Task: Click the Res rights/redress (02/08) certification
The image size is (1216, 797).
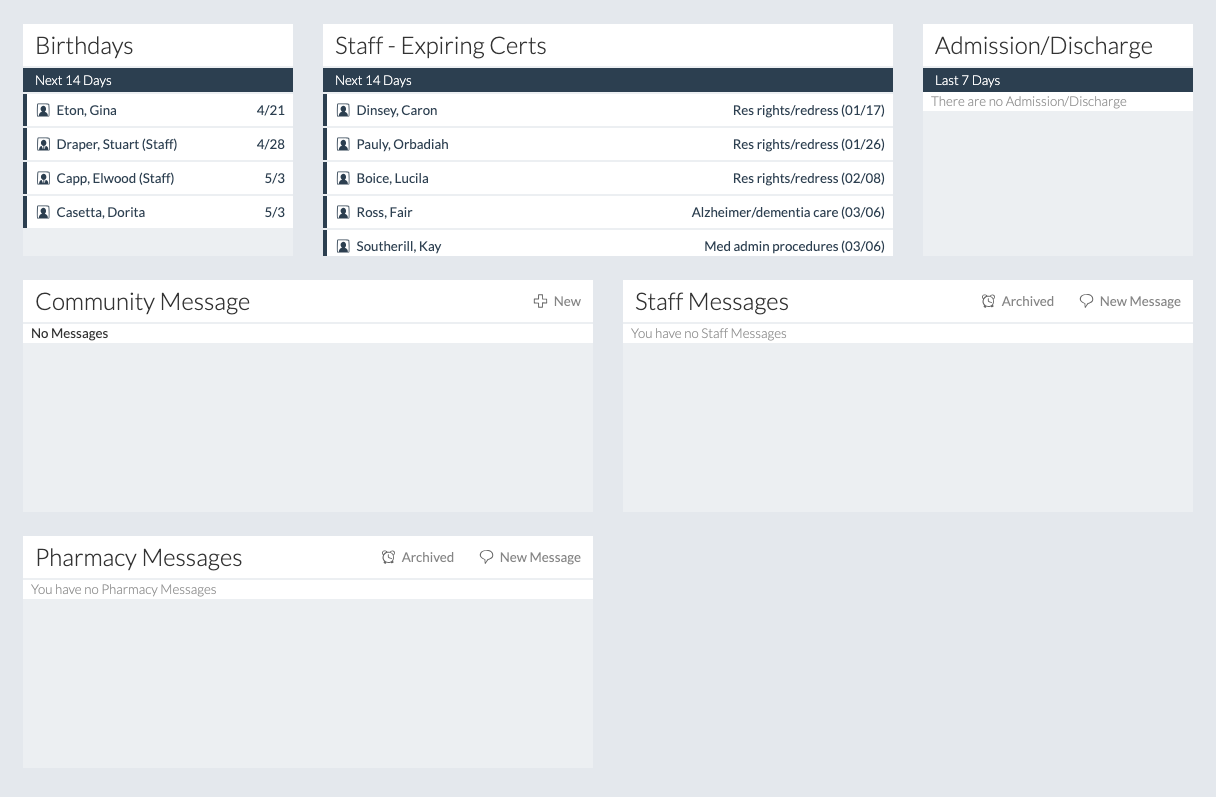Action: coord(808,179)
